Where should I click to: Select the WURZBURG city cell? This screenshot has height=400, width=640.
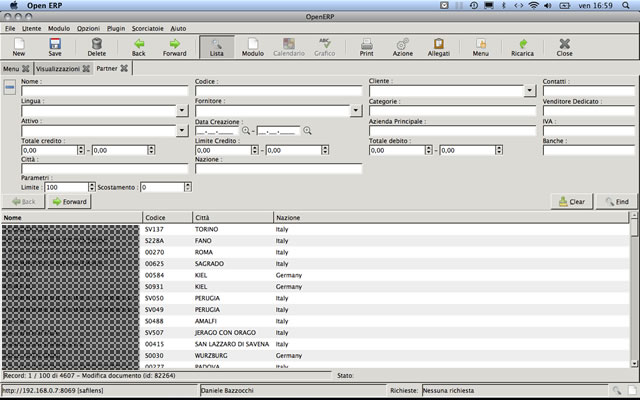211,356
